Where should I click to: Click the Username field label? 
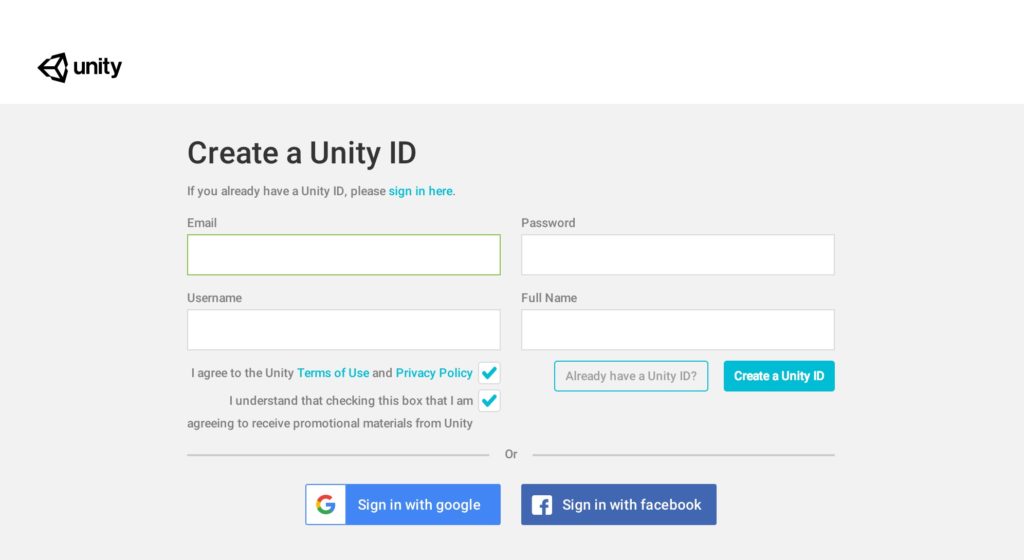214,298
